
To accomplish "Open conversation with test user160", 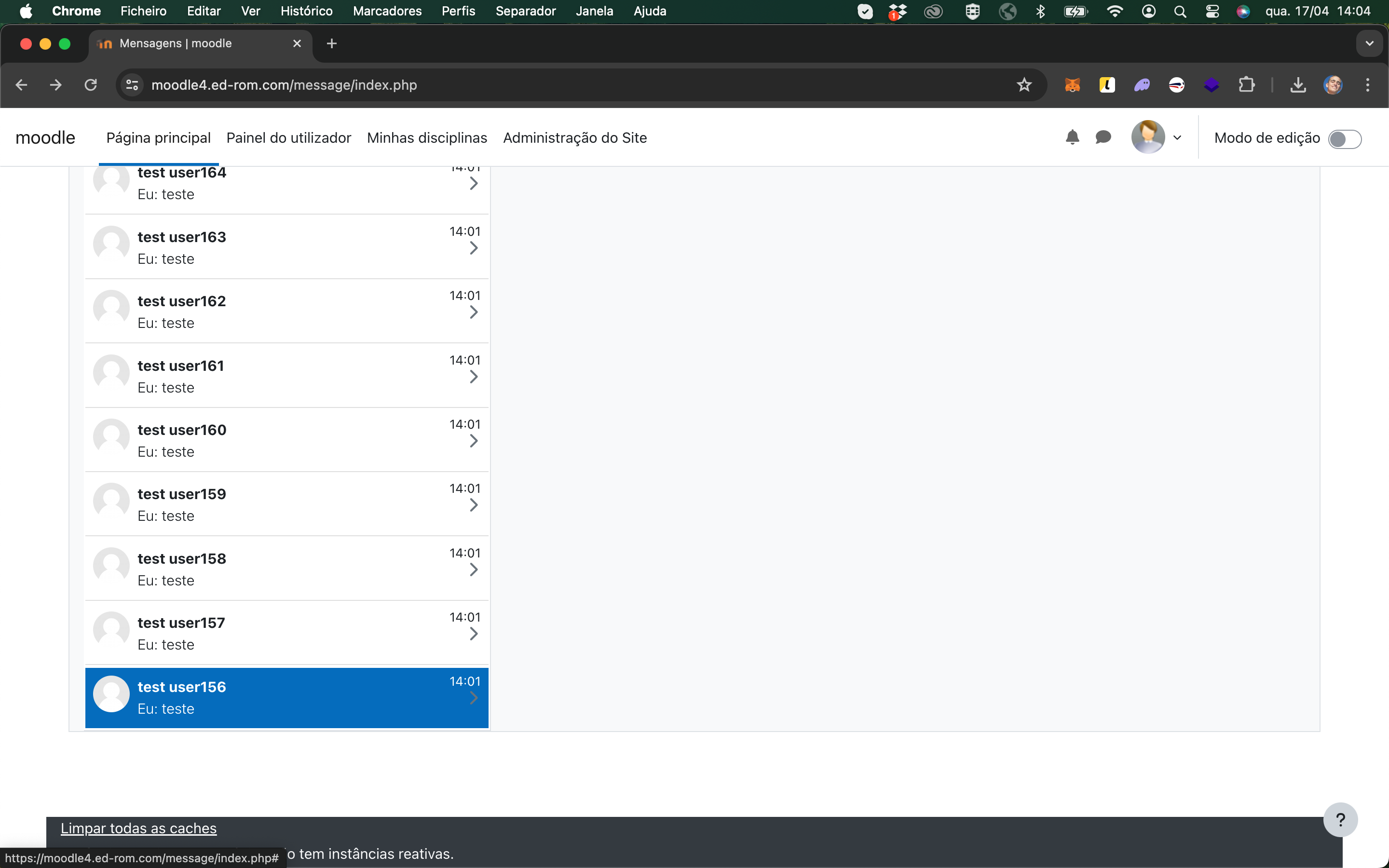I will point(286,440).
